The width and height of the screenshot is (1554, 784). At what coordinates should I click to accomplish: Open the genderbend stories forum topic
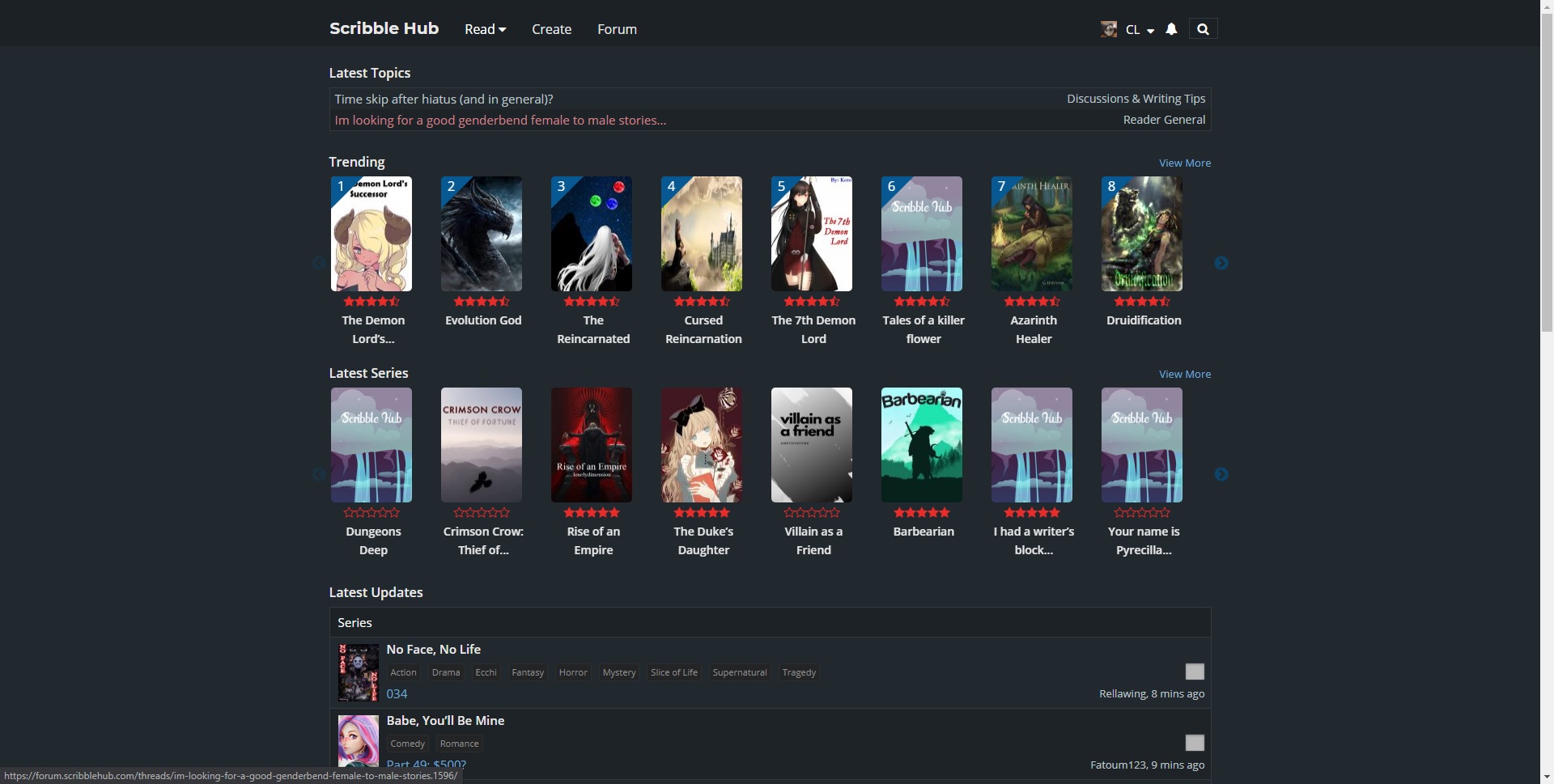[x=500, y=120]
